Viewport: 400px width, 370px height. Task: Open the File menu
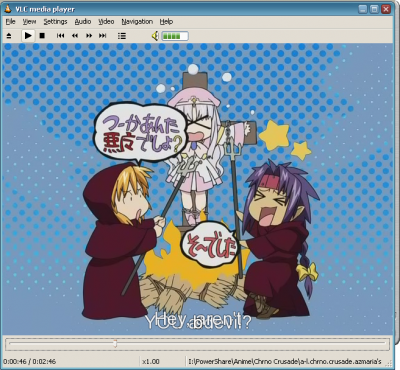pyautogui.click(x=11, y=22)
